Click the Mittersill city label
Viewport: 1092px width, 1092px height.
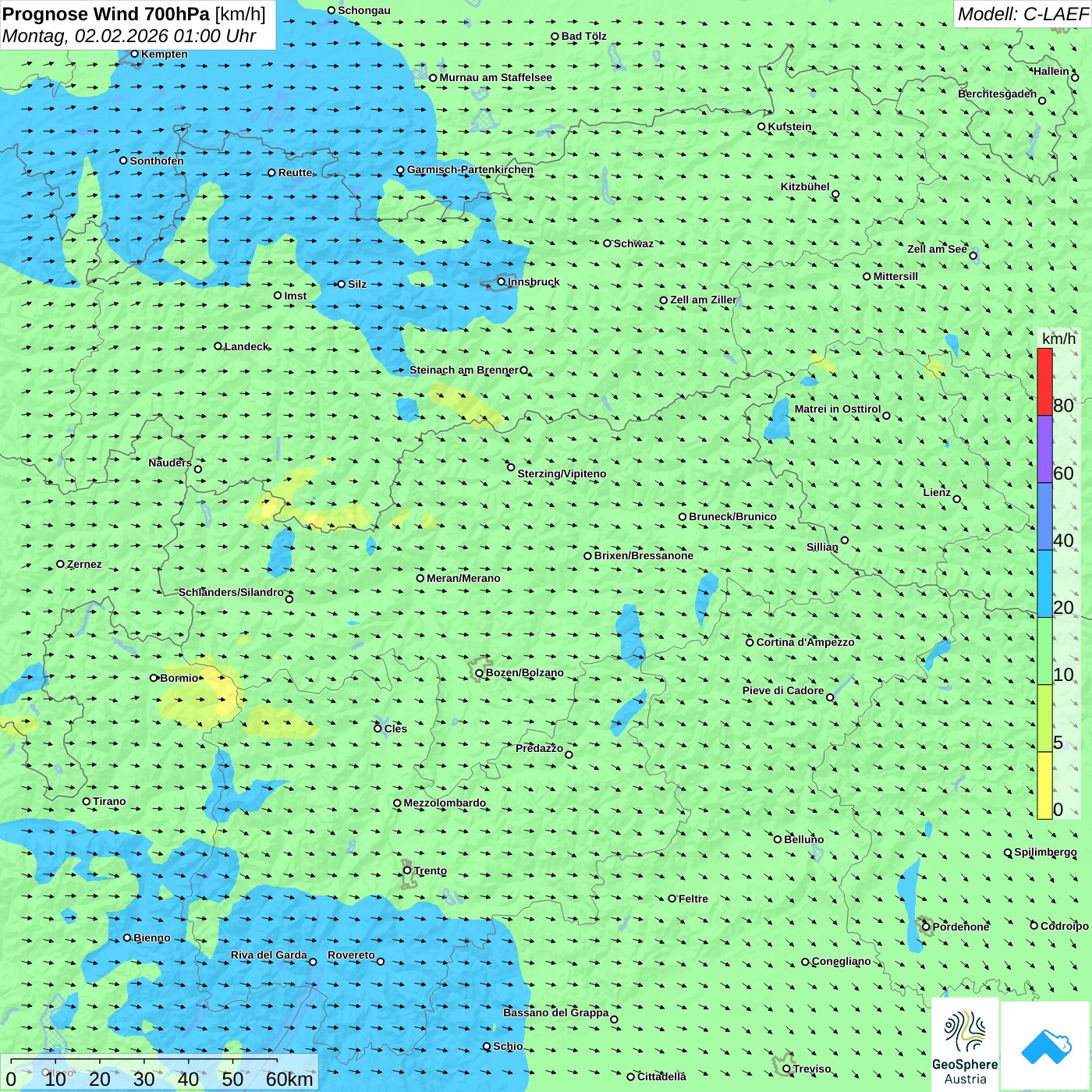pos(895,276)
